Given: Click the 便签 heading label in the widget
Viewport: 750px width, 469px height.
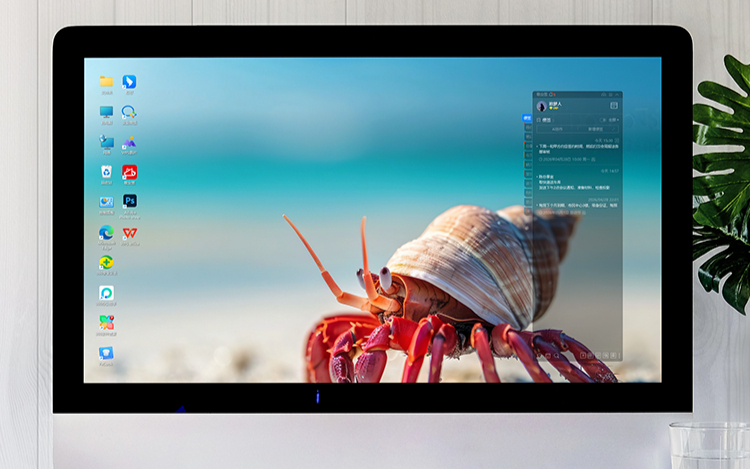Looking at the screenshot, I should (546, 120).
